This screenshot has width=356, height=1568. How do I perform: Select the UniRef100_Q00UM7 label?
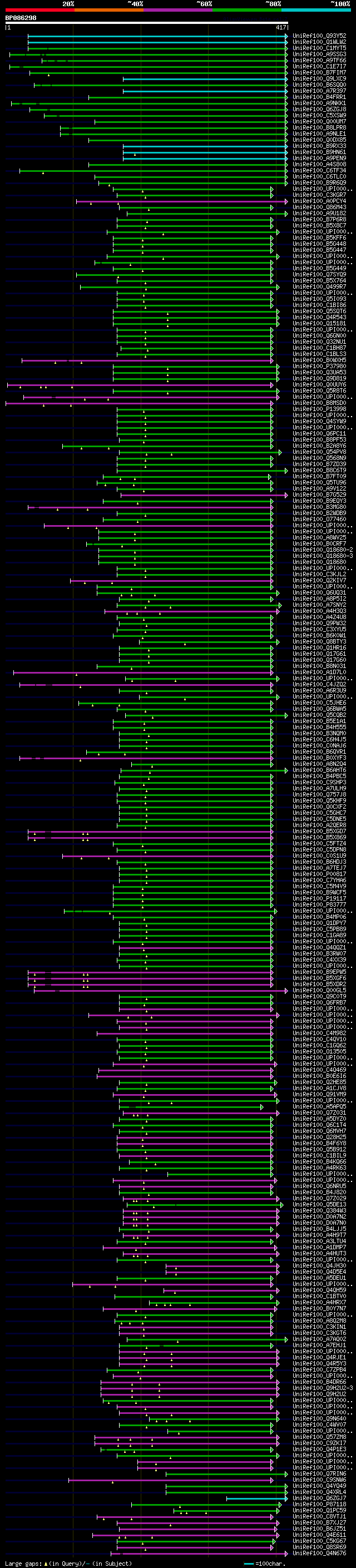(x=319, y=121)
